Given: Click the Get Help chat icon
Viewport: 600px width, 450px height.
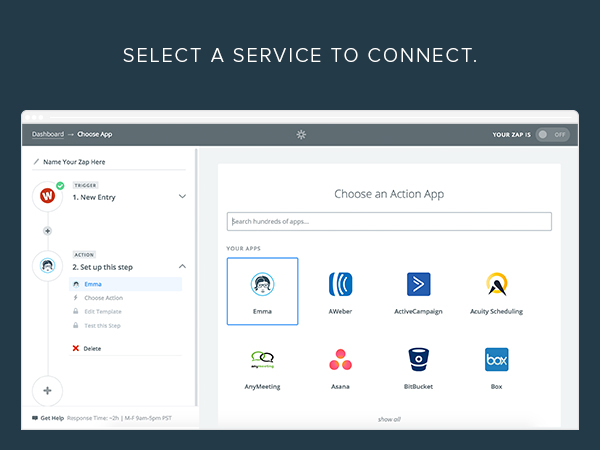Looking at the screenshot, I should coord(35,418).
